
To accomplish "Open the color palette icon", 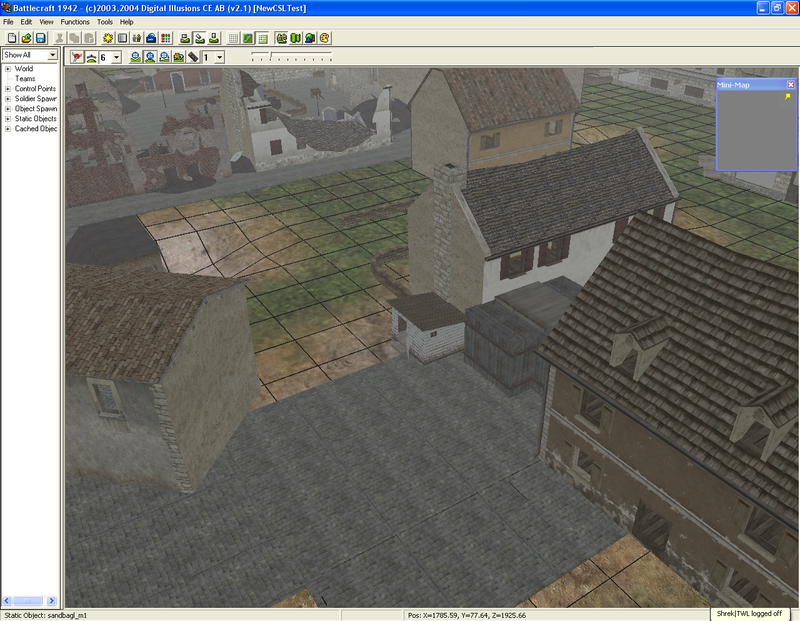I will click(x=324, y=38).
